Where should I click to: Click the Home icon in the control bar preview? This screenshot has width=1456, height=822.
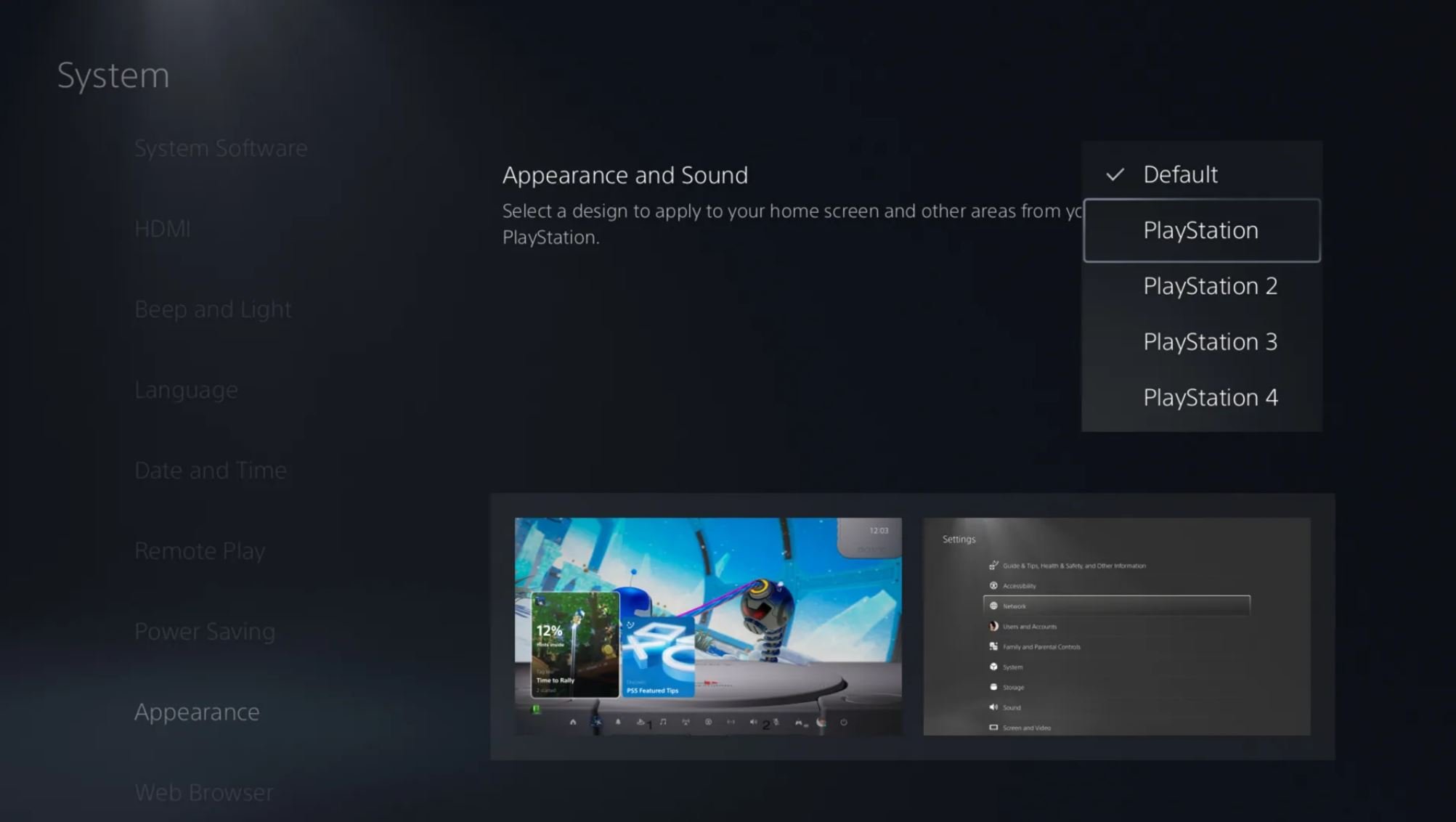573,721
